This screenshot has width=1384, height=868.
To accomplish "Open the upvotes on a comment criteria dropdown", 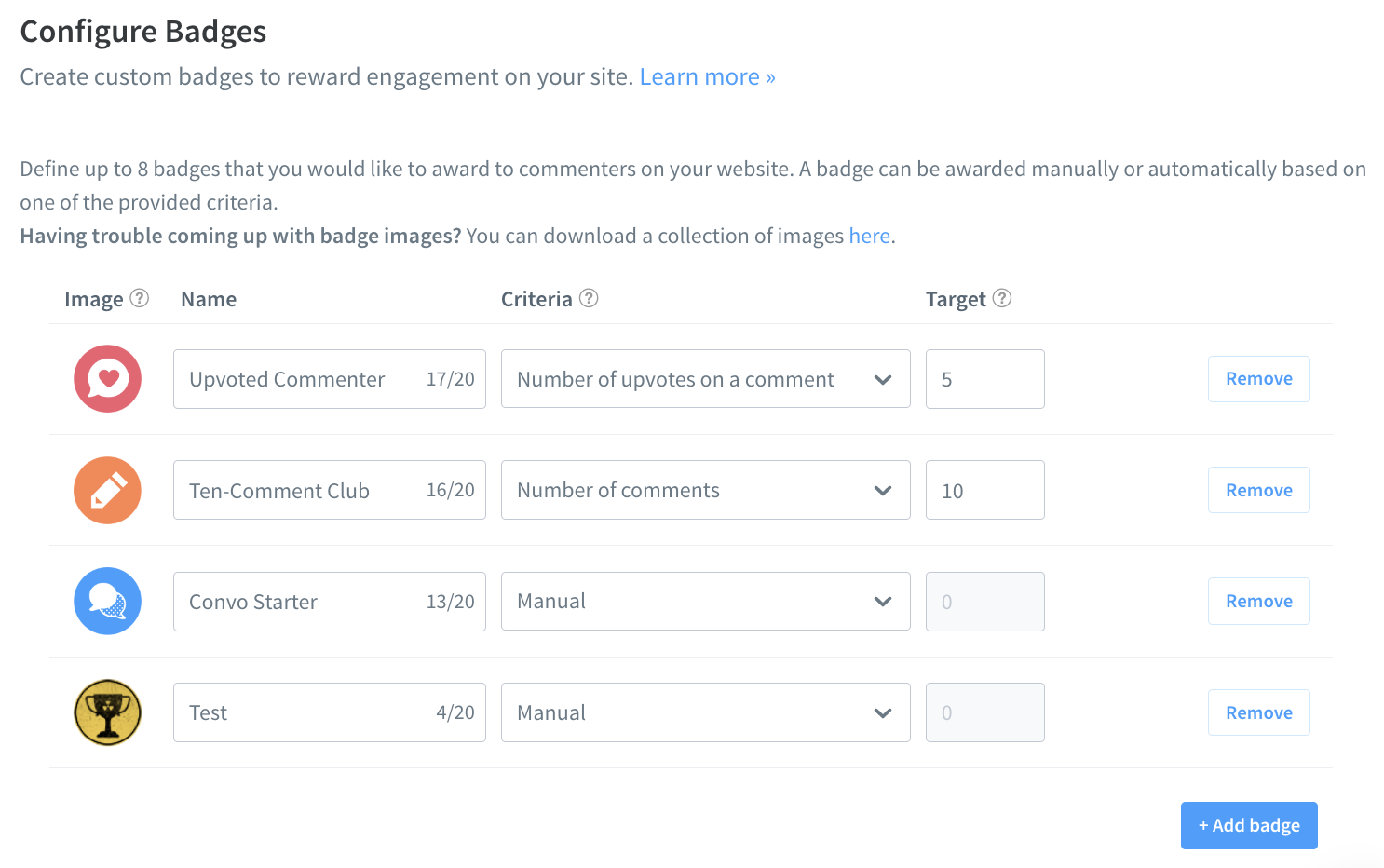I will coord(705,379).
